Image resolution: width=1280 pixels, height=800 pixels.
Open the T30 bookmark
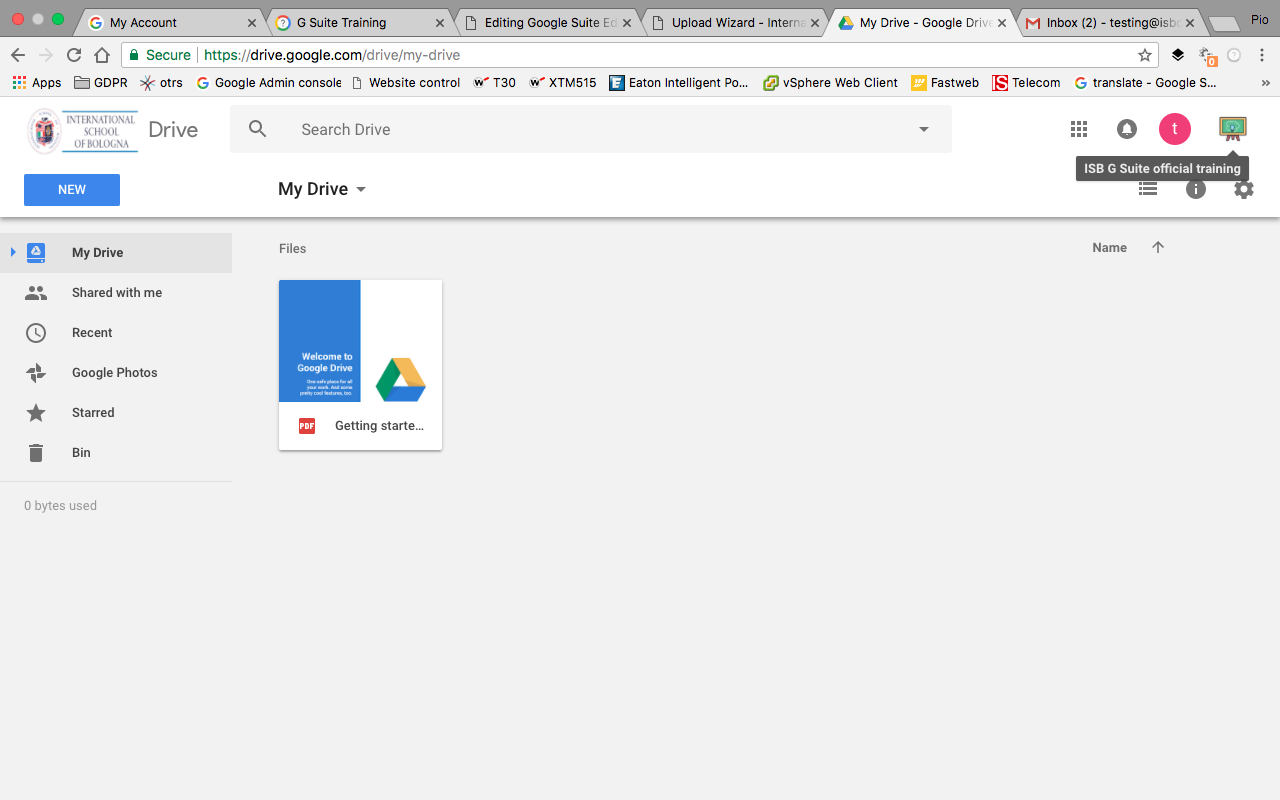[x=494, y=83]
